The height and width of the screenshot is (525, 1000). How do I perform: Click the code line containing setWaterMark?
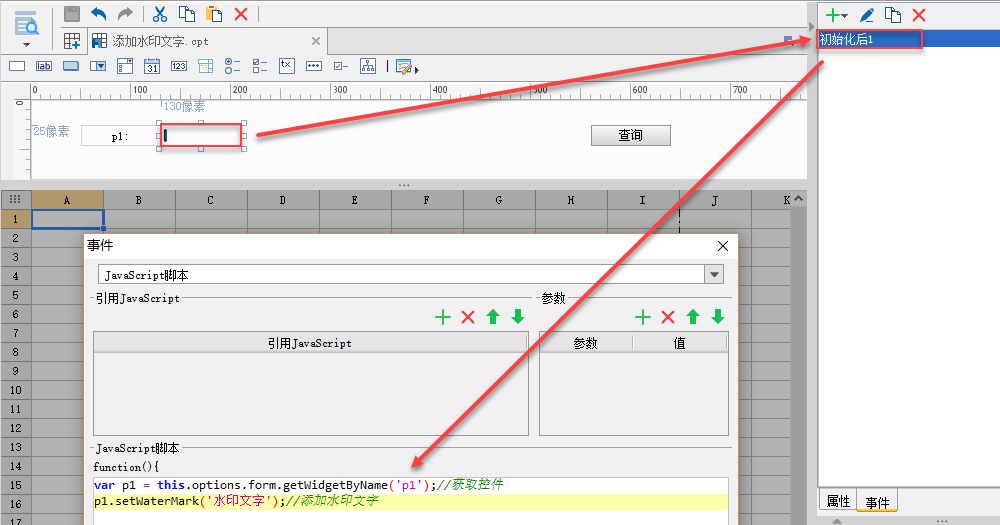(411, 501)
